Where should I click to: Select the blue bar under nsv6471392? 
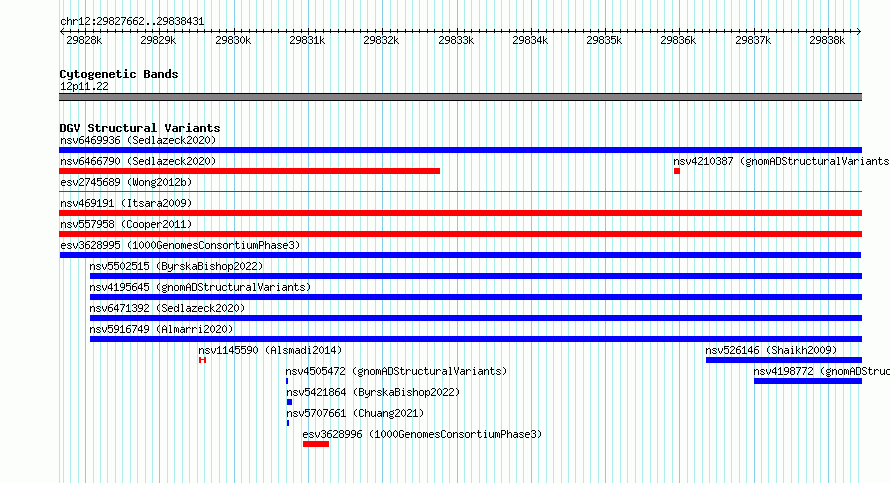click(x=476, y=318)
